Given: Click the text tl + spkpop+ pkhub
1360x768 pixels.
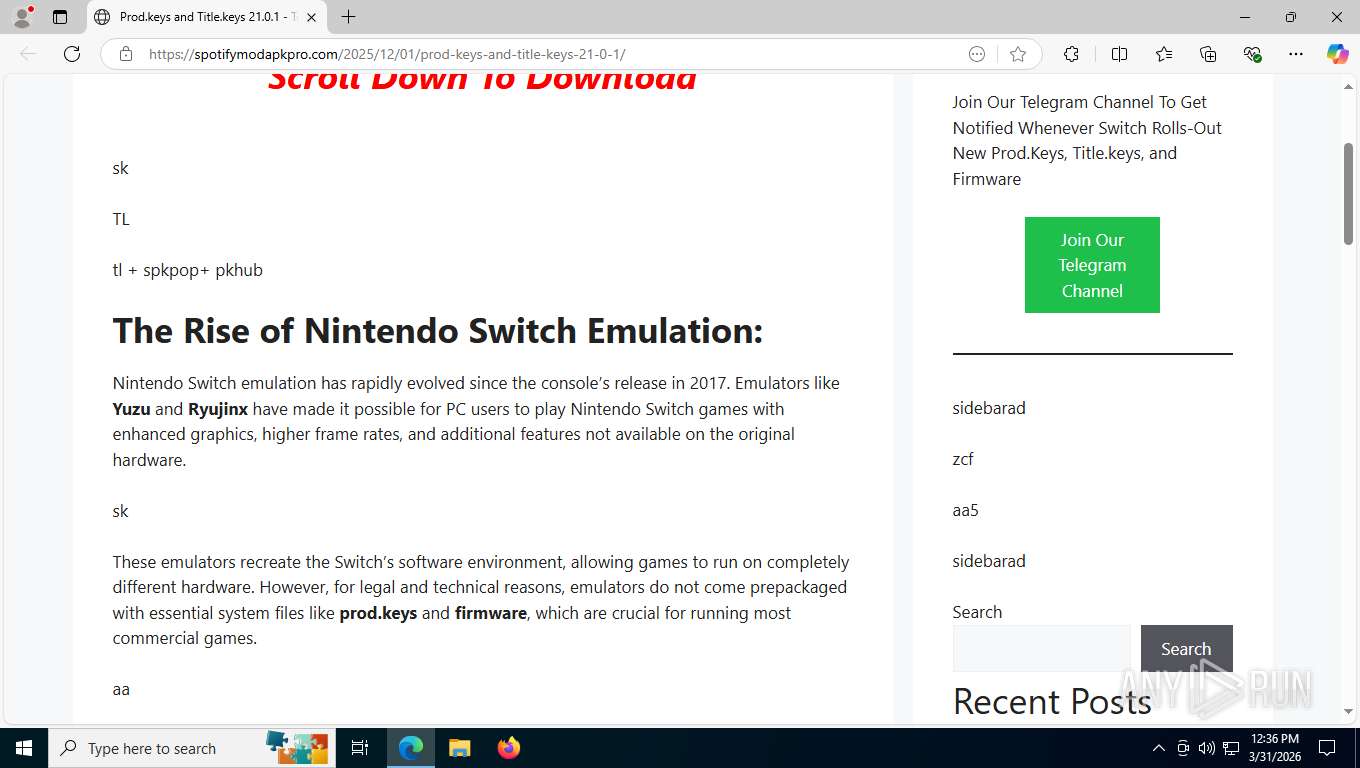Looking at the screenshot, I should pyautogui.click(x=188, y=270).
